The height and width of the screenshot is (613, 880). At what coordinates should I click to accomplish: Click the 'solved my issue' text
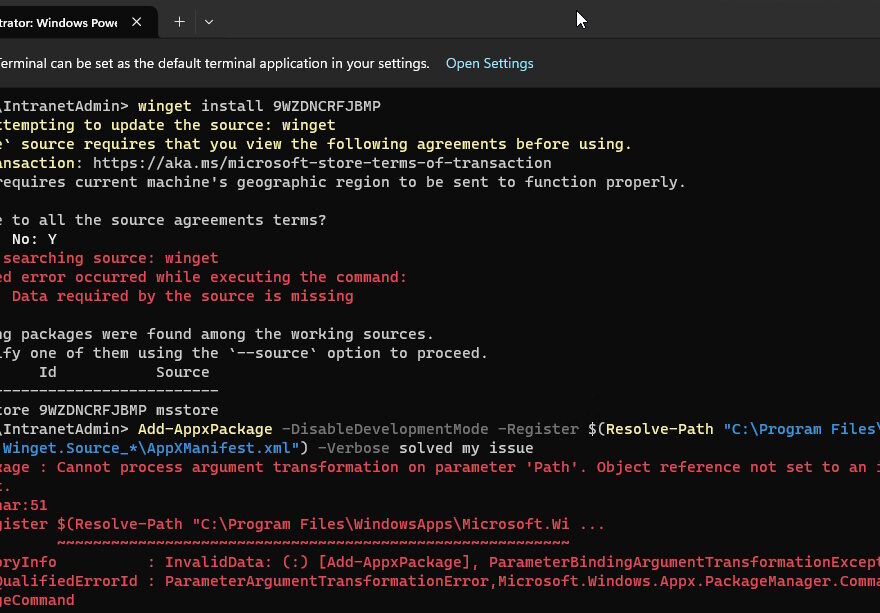tap(466, 447)
